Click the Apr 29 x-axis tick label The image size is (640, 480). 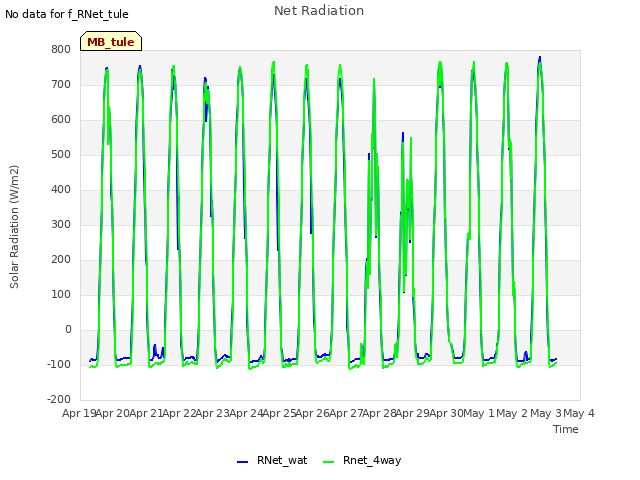[x=413, y=413]
